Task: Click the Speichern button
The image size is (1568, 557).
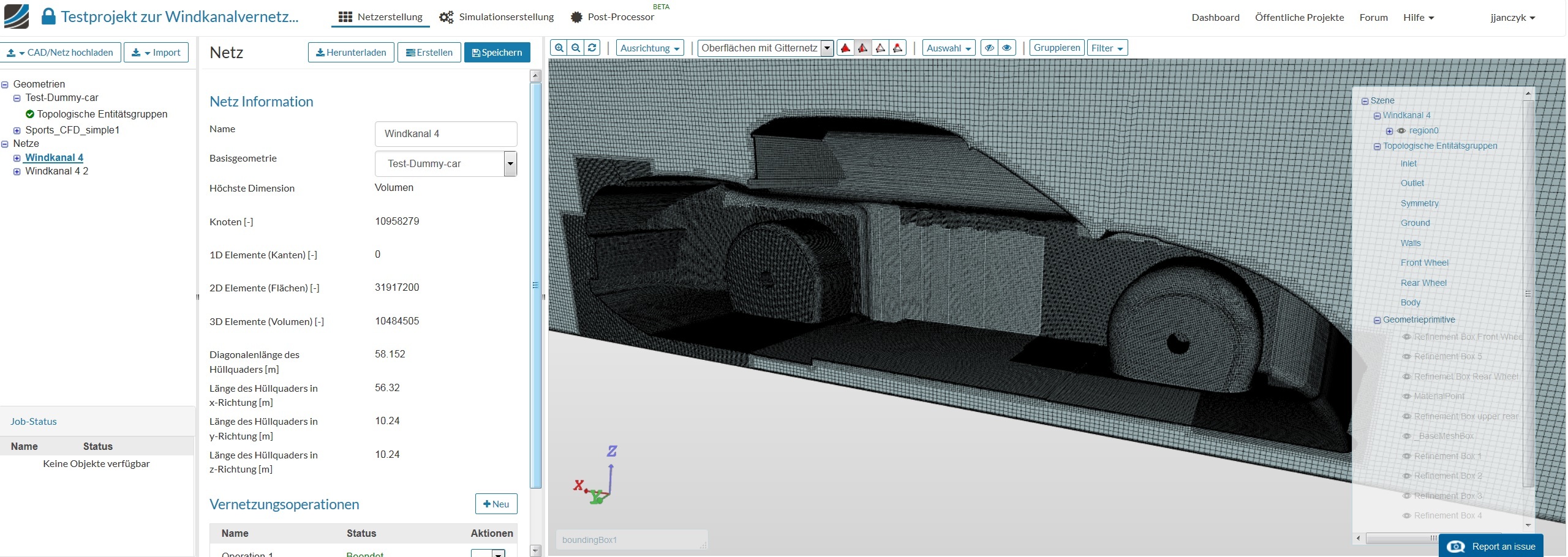Action: 497,52
